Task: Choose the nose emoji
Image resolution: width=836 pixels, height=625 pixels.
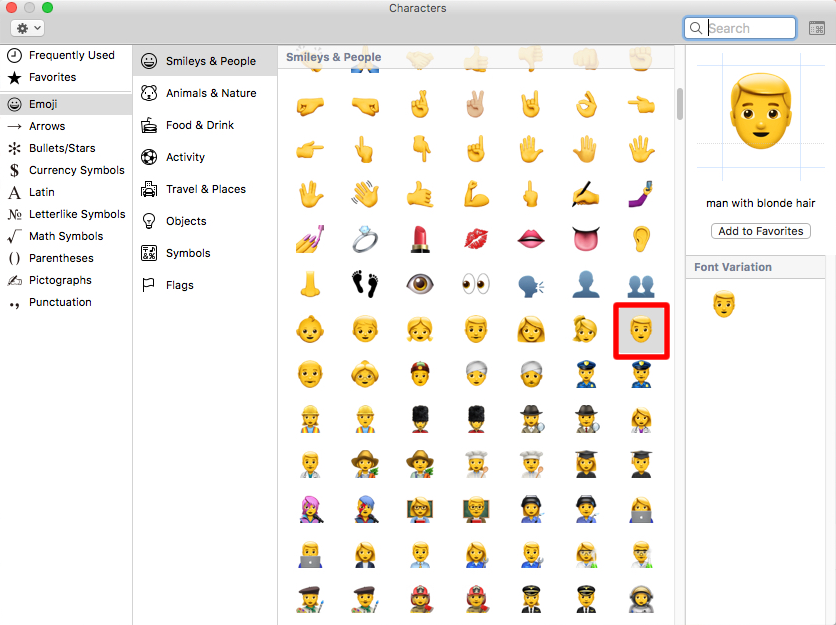Action: pyautogui.click(x=310, y=284)
